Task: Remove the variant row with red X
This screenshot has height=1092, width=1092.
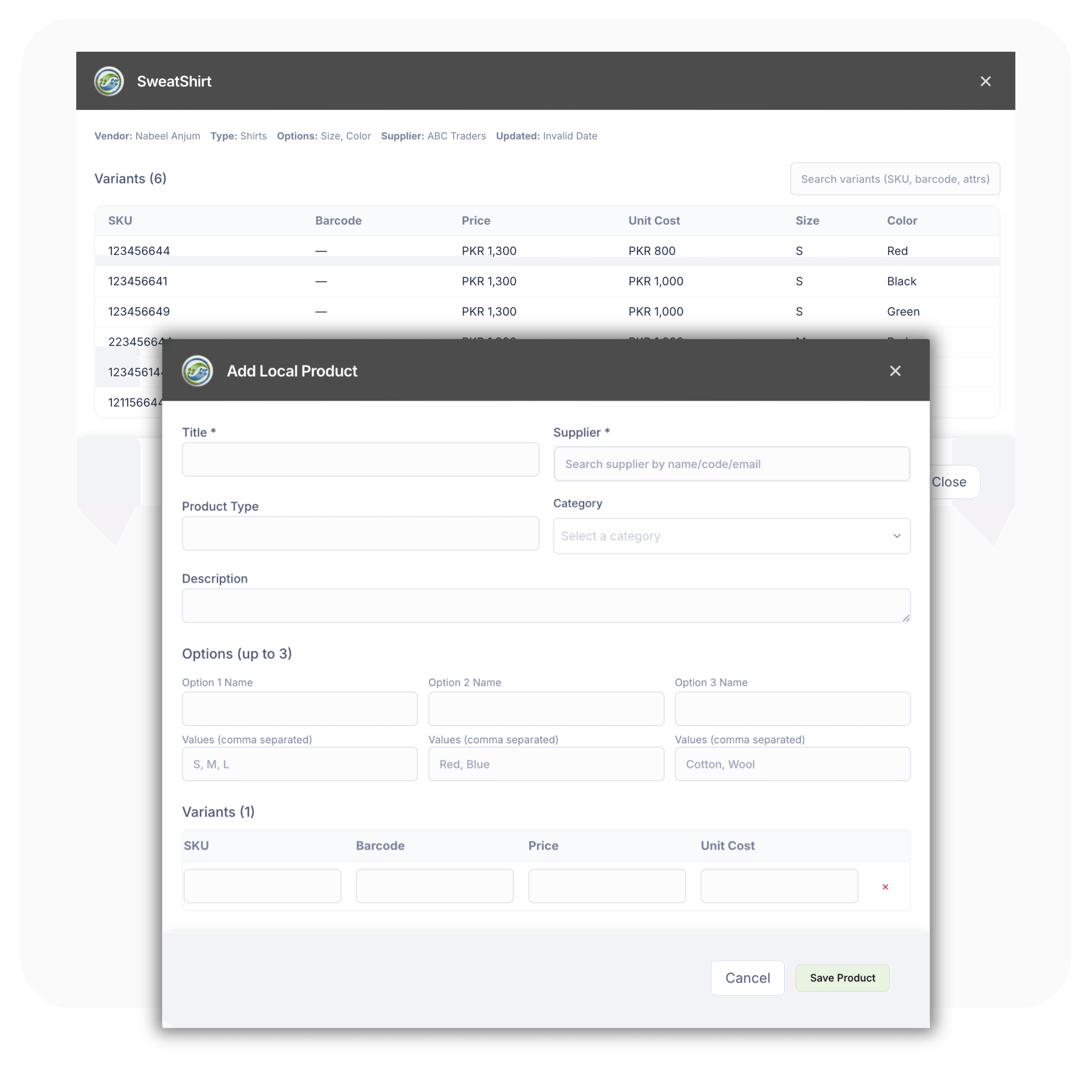Action: coord(885,887)
